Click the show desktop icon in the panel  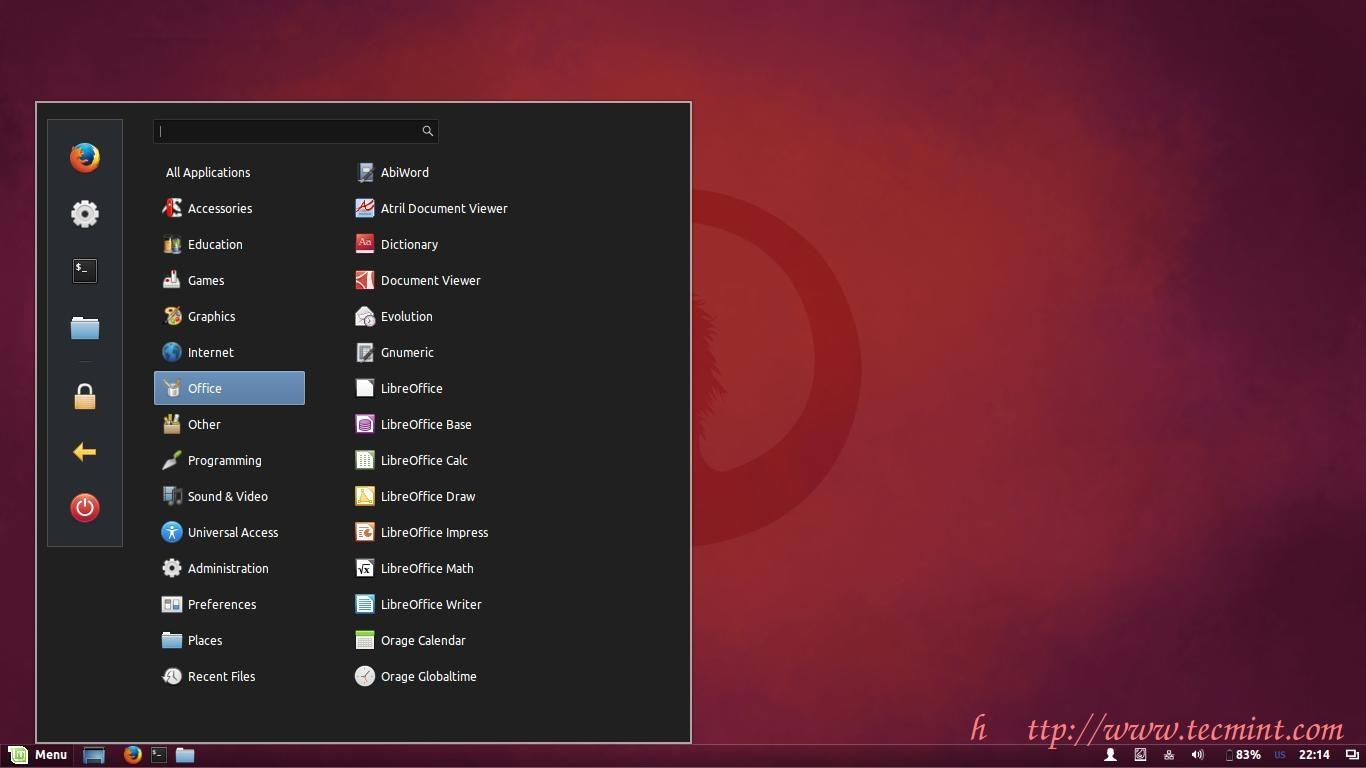tap(94, 755)
